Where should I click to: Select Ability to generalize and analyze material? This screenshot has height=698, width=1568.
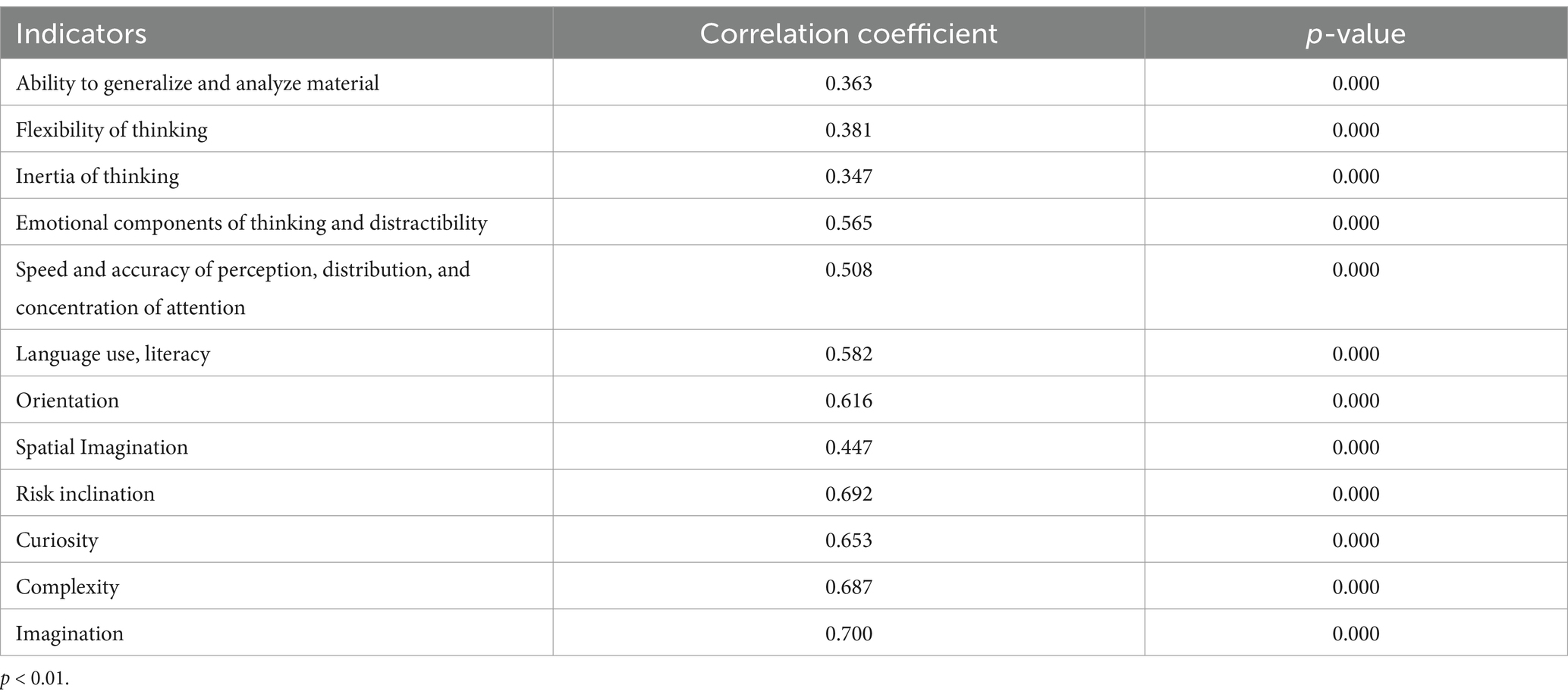click(x=197, y=83)
